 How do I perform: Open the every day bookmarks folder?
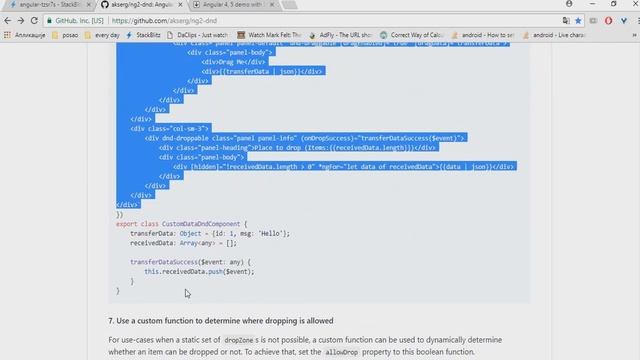click(x=102, y=35)
